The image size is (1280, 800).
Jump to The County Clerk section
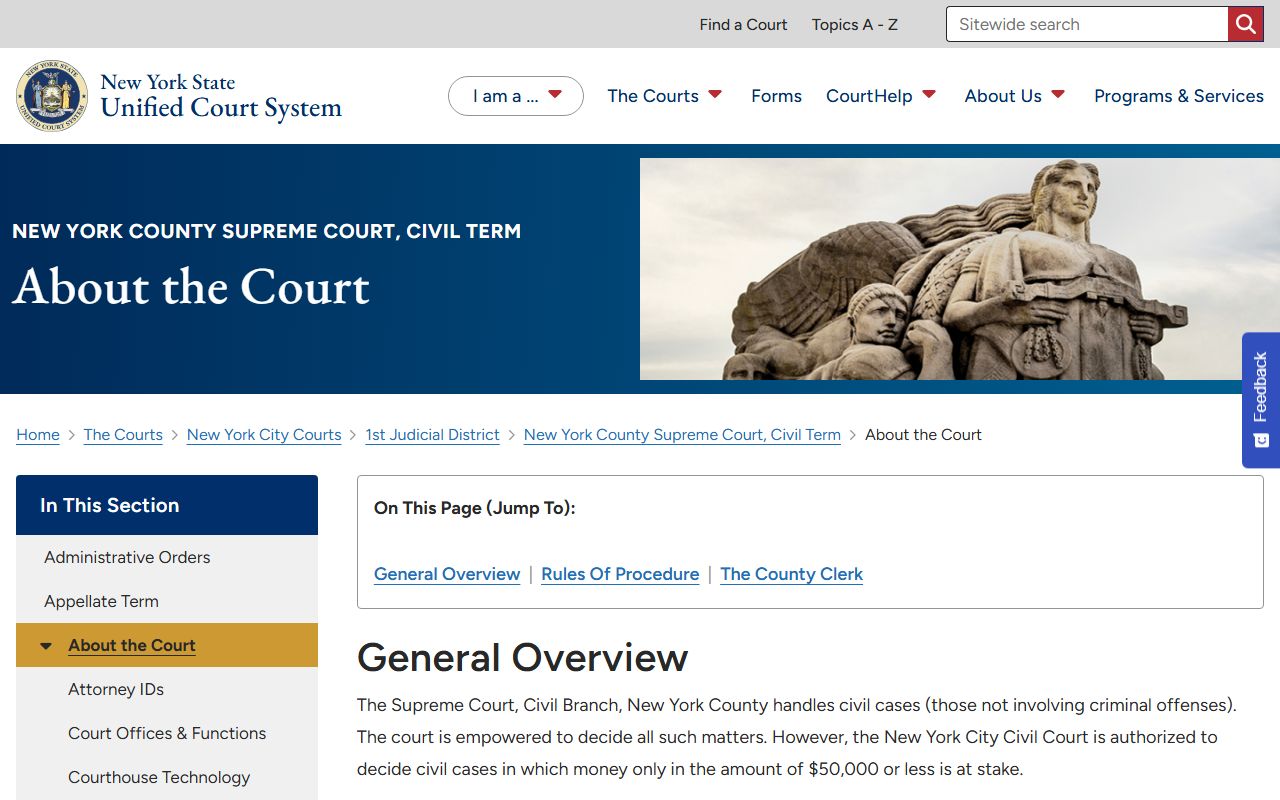click(x=791, y=574)
